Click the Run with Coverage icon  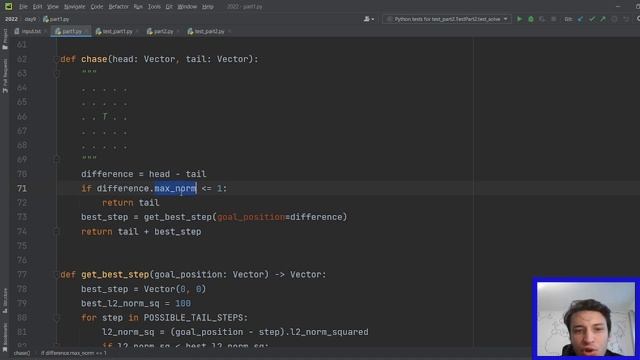click(542, 19)
